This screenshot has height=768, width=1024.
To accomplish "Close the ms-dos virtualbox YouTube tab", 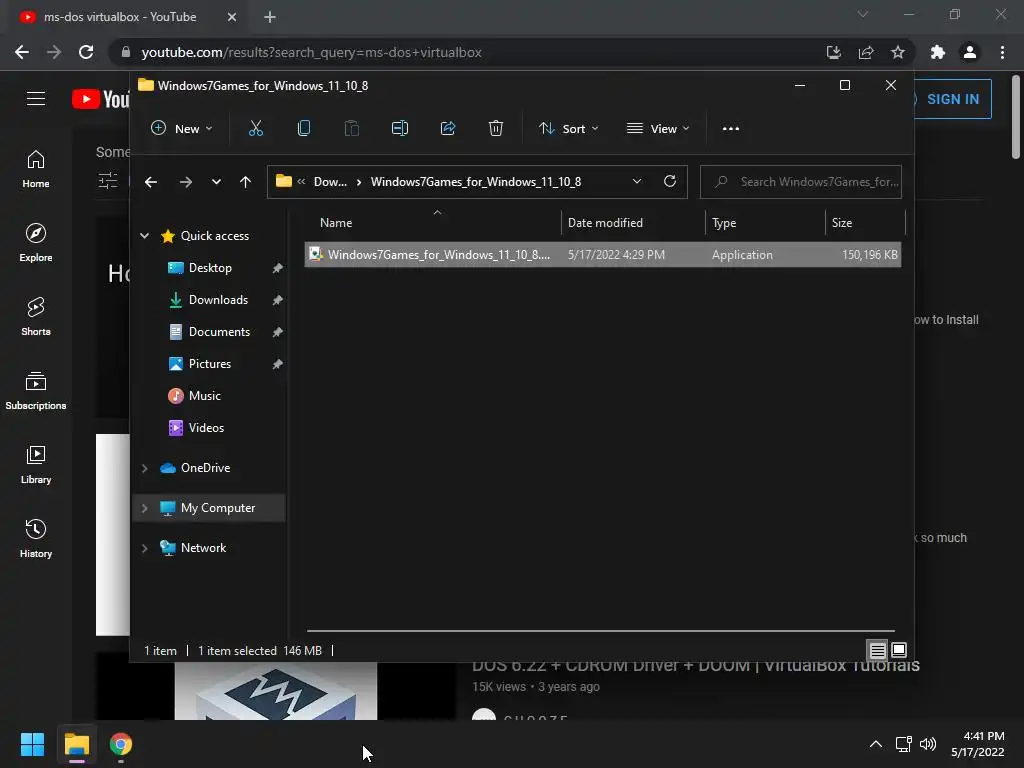I will pyautogui.click(x=232, y=17).
